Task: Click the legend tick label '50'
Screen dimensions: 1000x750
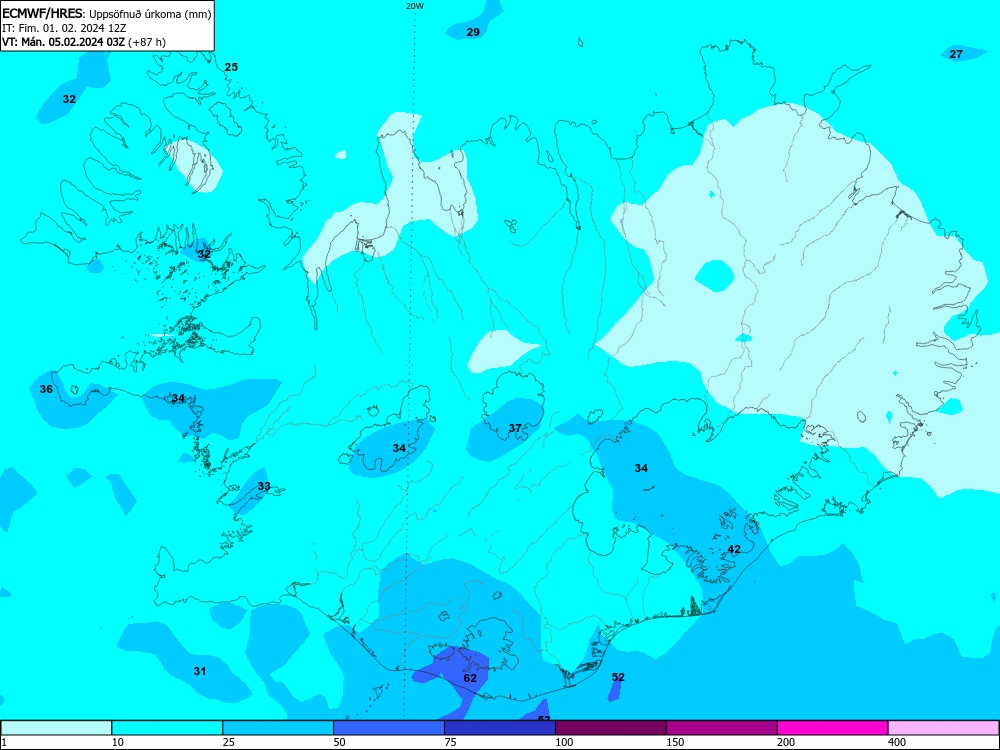Action: point(340,742)
